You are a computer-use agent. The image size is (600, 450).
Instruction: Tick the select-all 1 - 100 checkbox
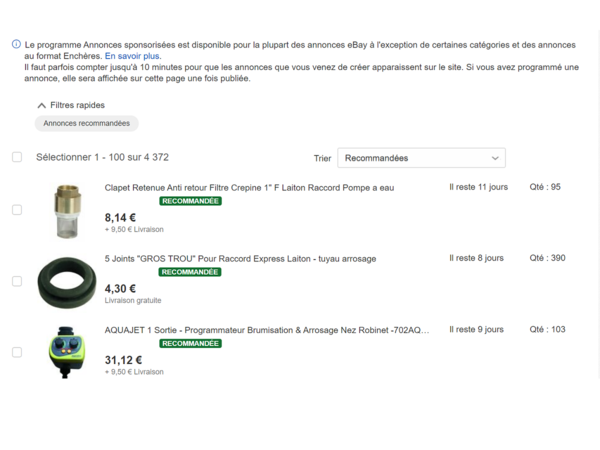click(x=17, y=157)
